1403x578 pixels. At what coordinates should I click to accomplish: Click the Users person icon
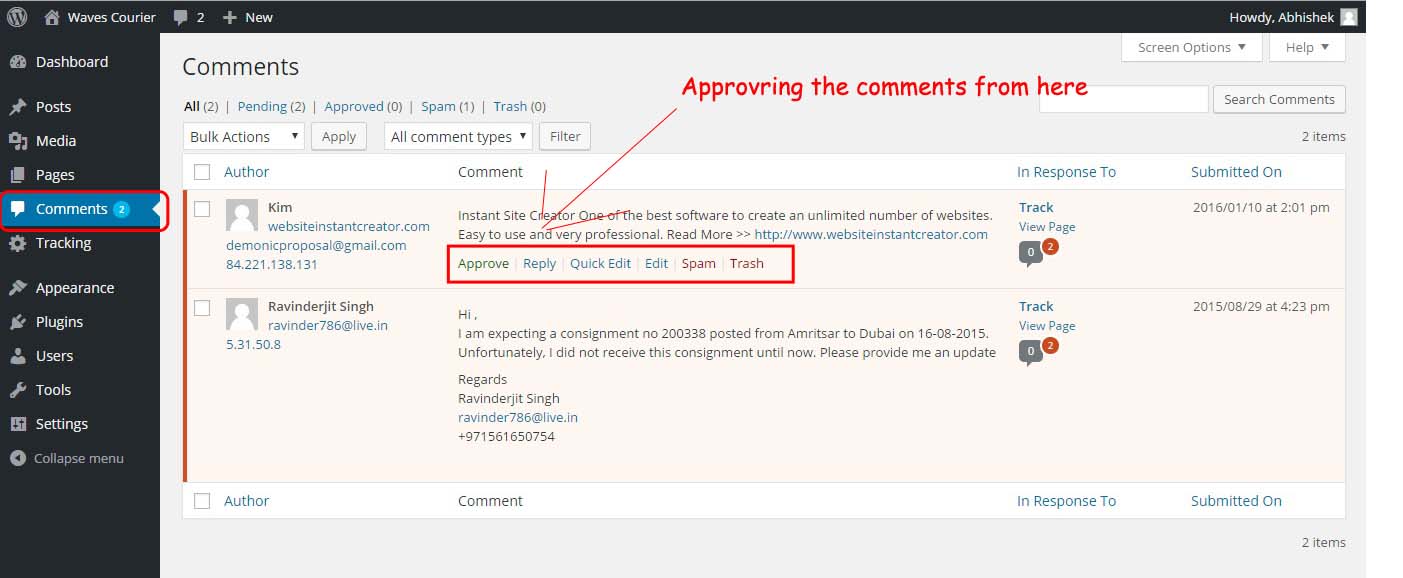click(18, 356)
